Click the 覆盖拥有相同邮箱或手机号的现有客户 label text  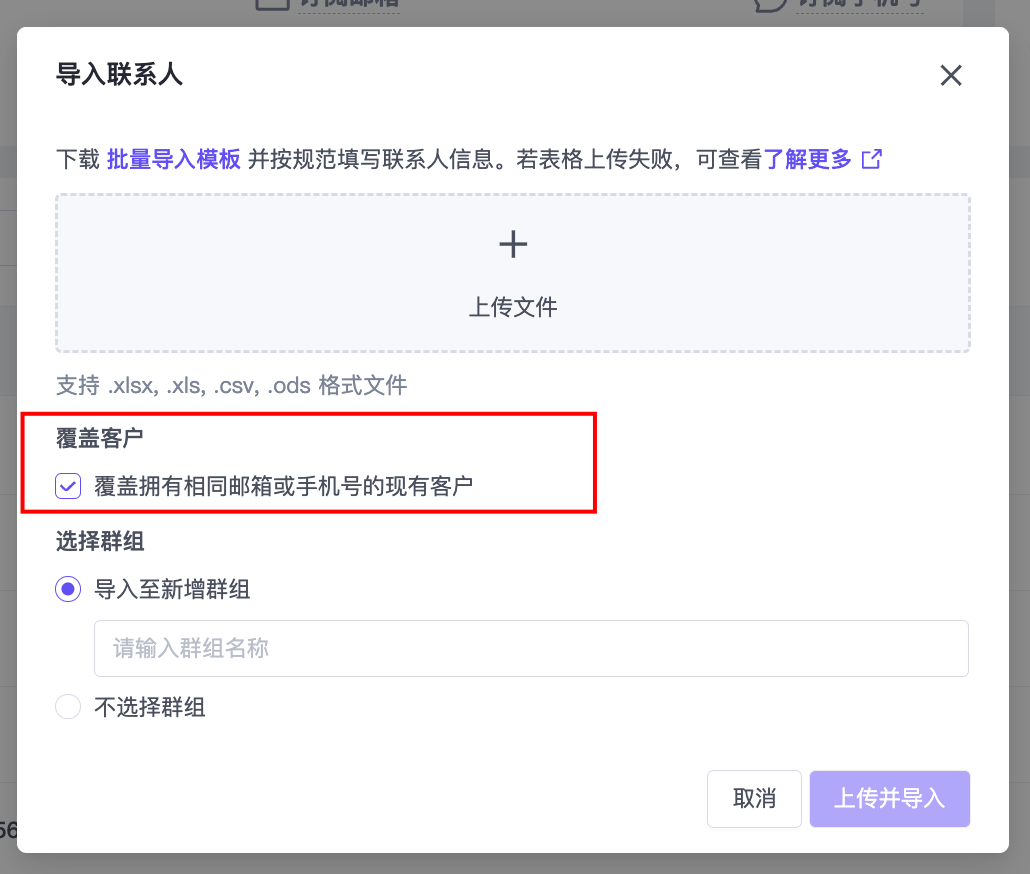click(x=283, y=487)
